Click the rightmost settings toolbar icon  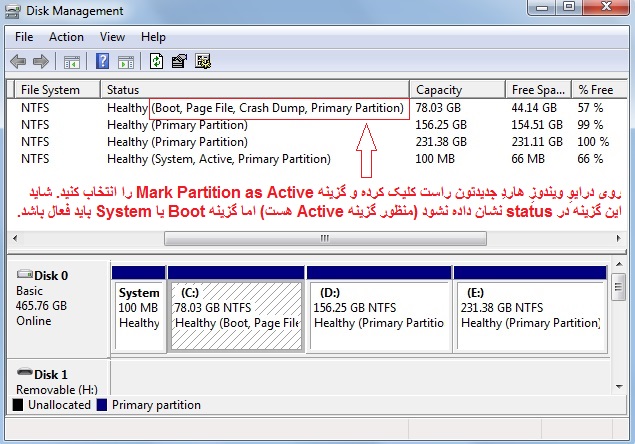pos(203,61)
